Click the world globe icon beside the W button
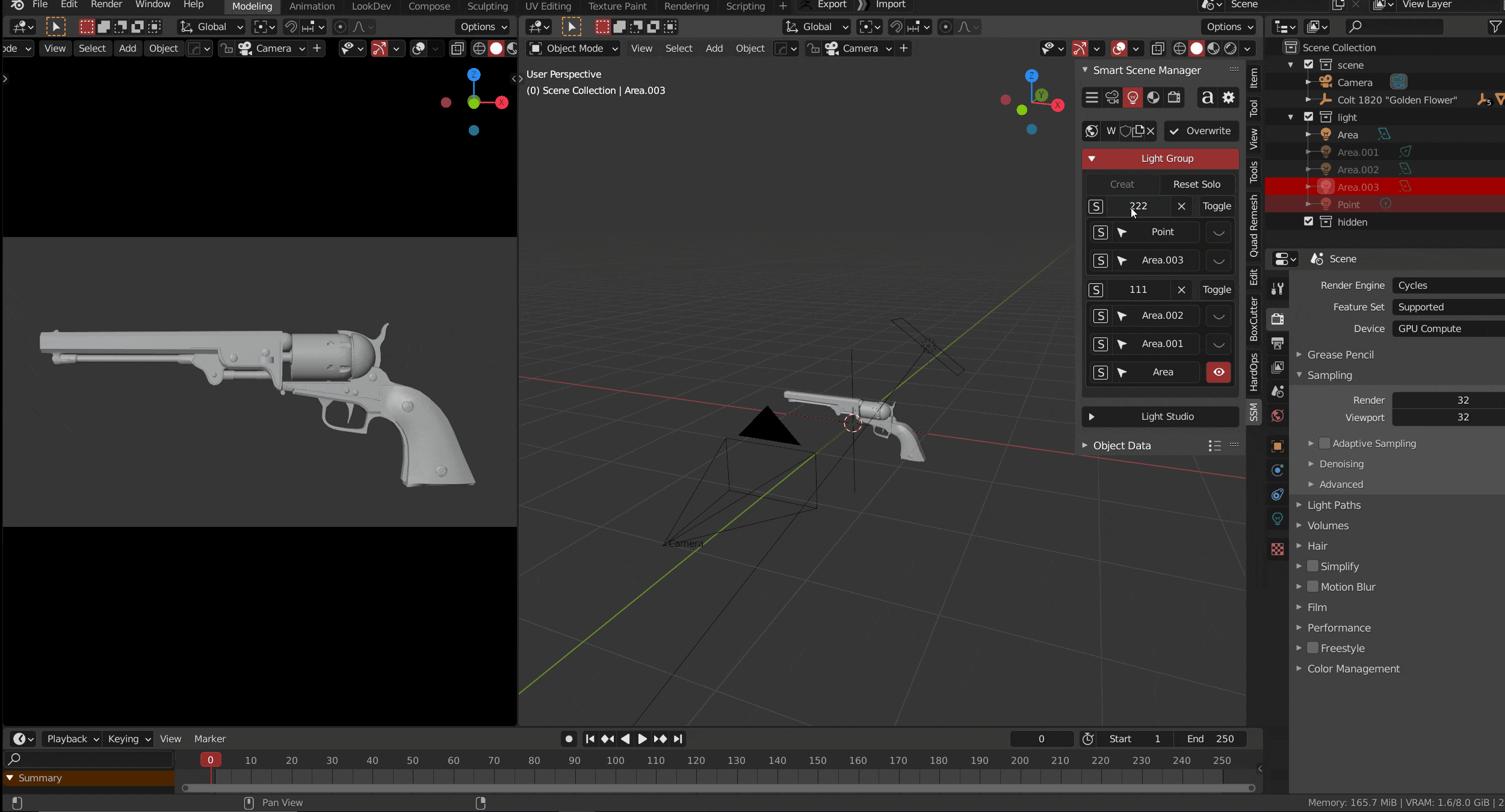The width and height of the screenshot is (1505, 812). (x=1091, y=131)
